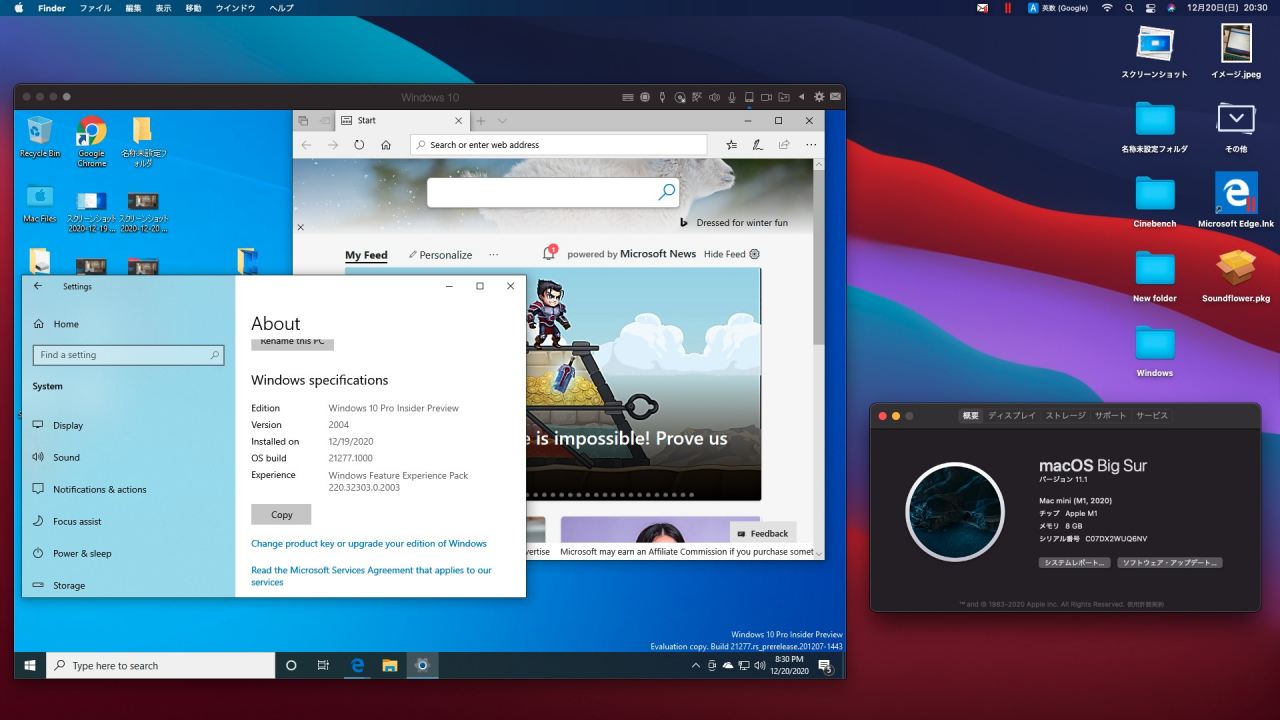Click the Edge Share icon
Viewport: 1280px width, 720px height.
784,145
